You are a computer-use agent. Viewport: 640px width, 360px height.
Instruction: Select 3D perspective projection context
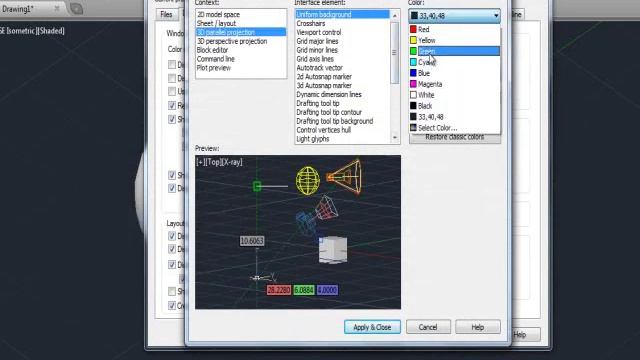click(x=241, y=41)
